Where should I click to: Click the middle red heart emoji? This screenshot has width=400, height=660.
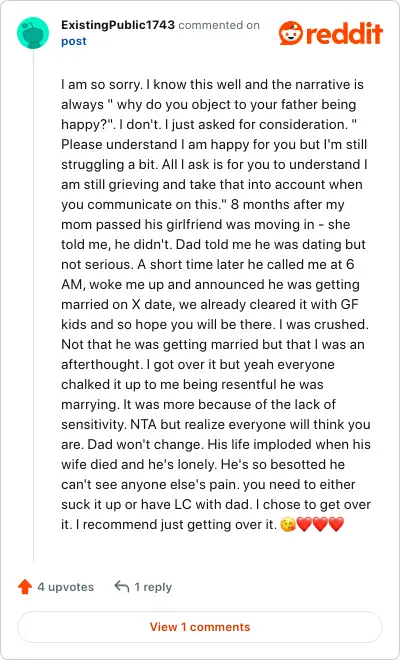pos(320,524)
